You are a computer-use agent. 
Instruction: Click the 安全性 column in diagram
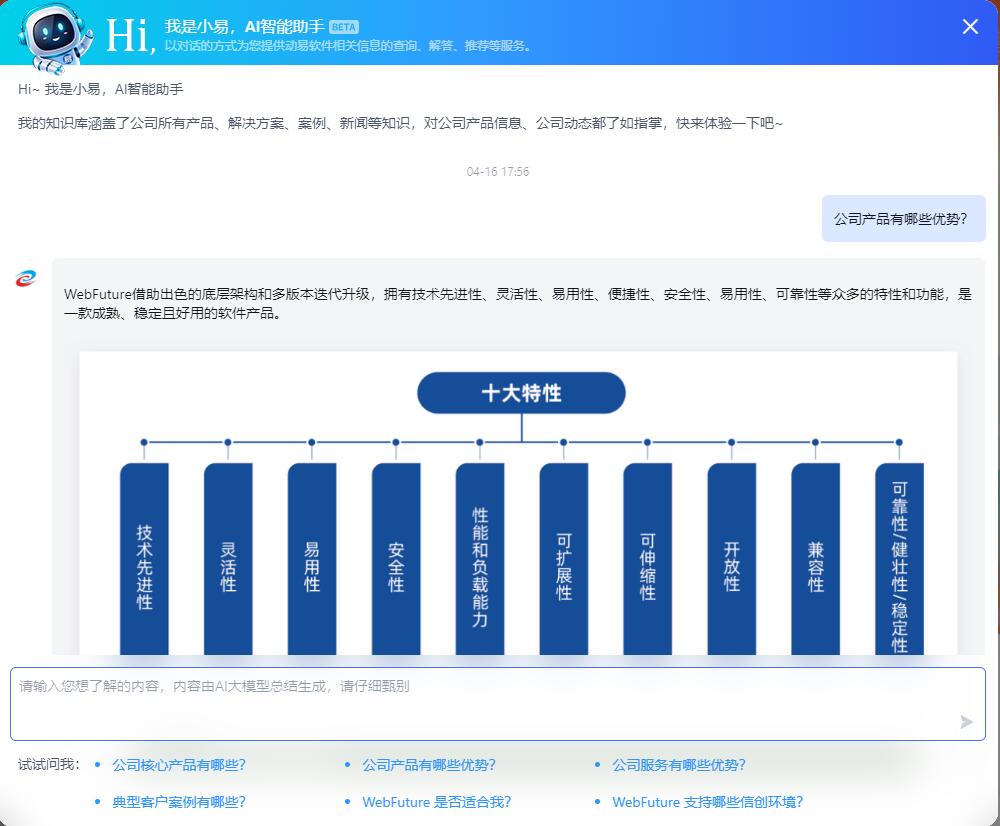pos(396,560)
